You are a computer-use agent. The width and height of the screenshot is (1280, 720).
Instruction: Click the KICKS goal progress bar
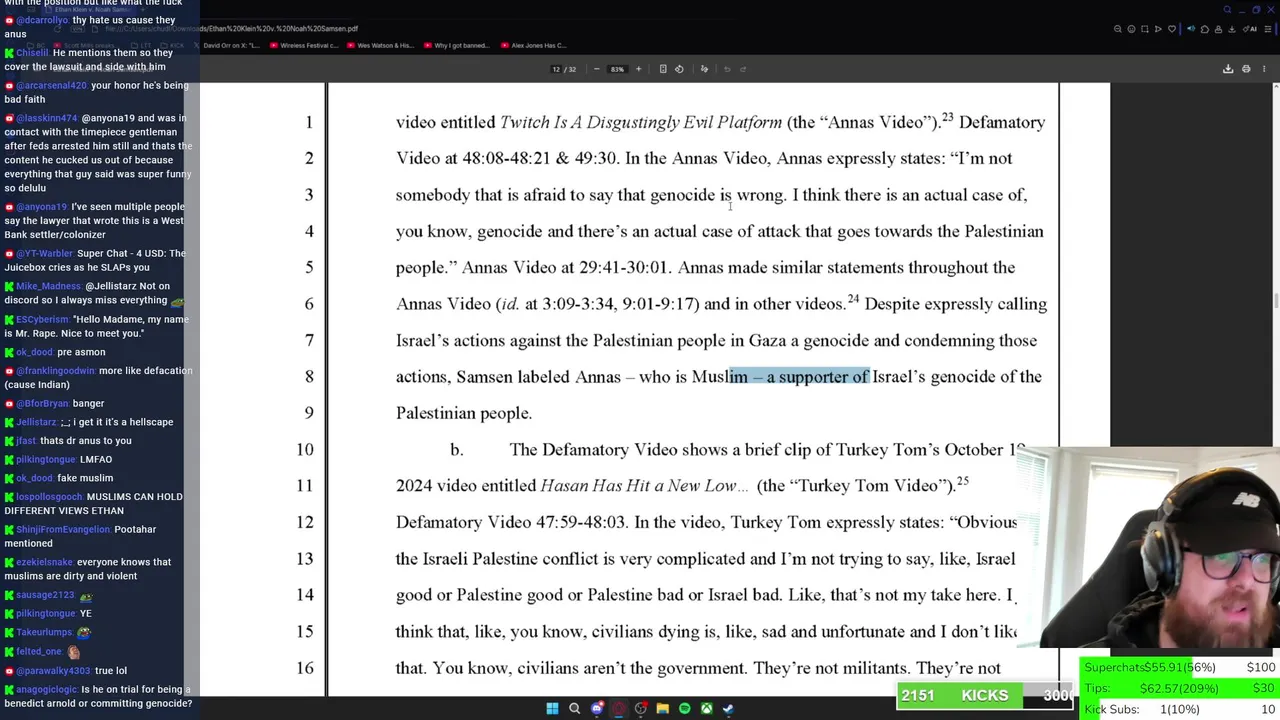985,696
